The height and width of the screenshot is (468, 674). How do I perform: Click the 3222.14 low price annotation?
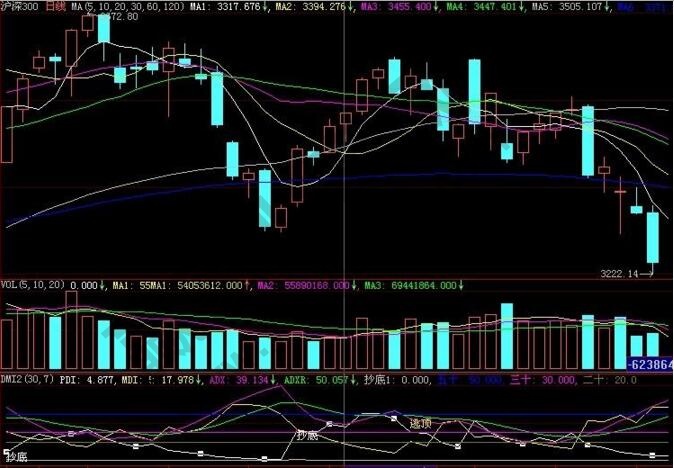tap(619, 272)
